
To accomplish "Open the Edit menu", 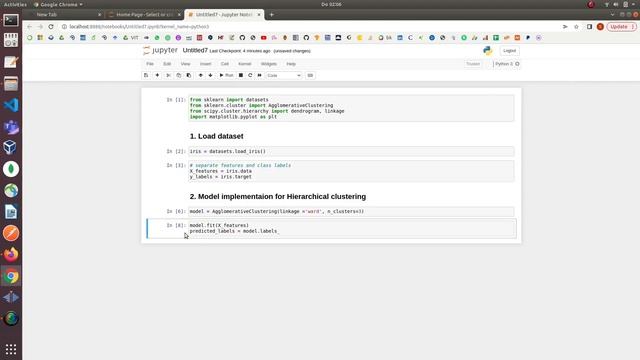I will (167, 64).
